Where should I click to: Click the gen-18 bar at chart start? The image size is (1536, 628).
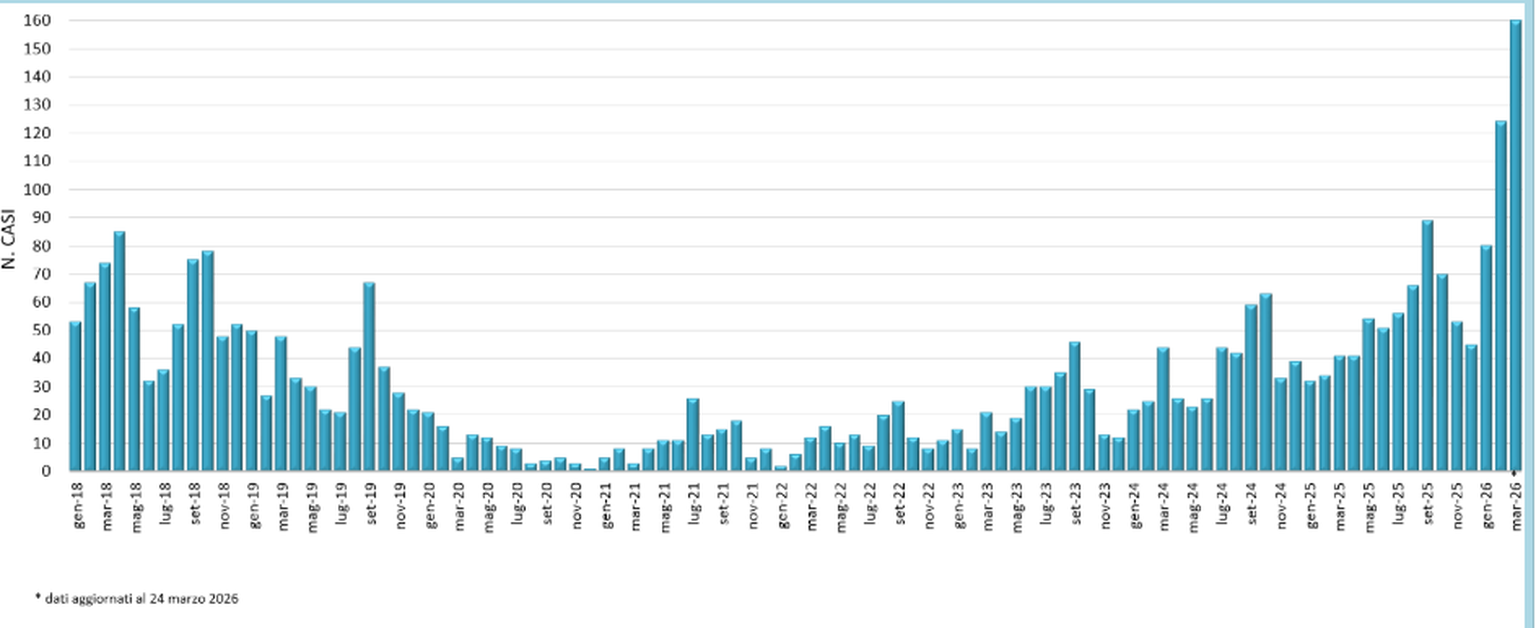tap(75, 396)
